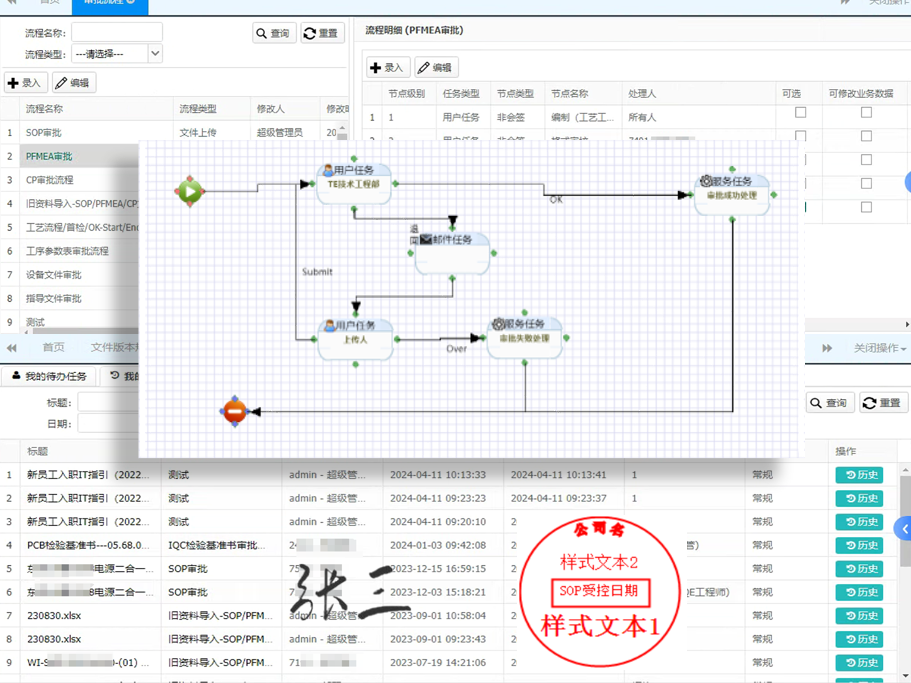This screenshot has width=911, height=683.
Task: Click 编辑 edit button in process list toolbar
Action: click(74, 82)
